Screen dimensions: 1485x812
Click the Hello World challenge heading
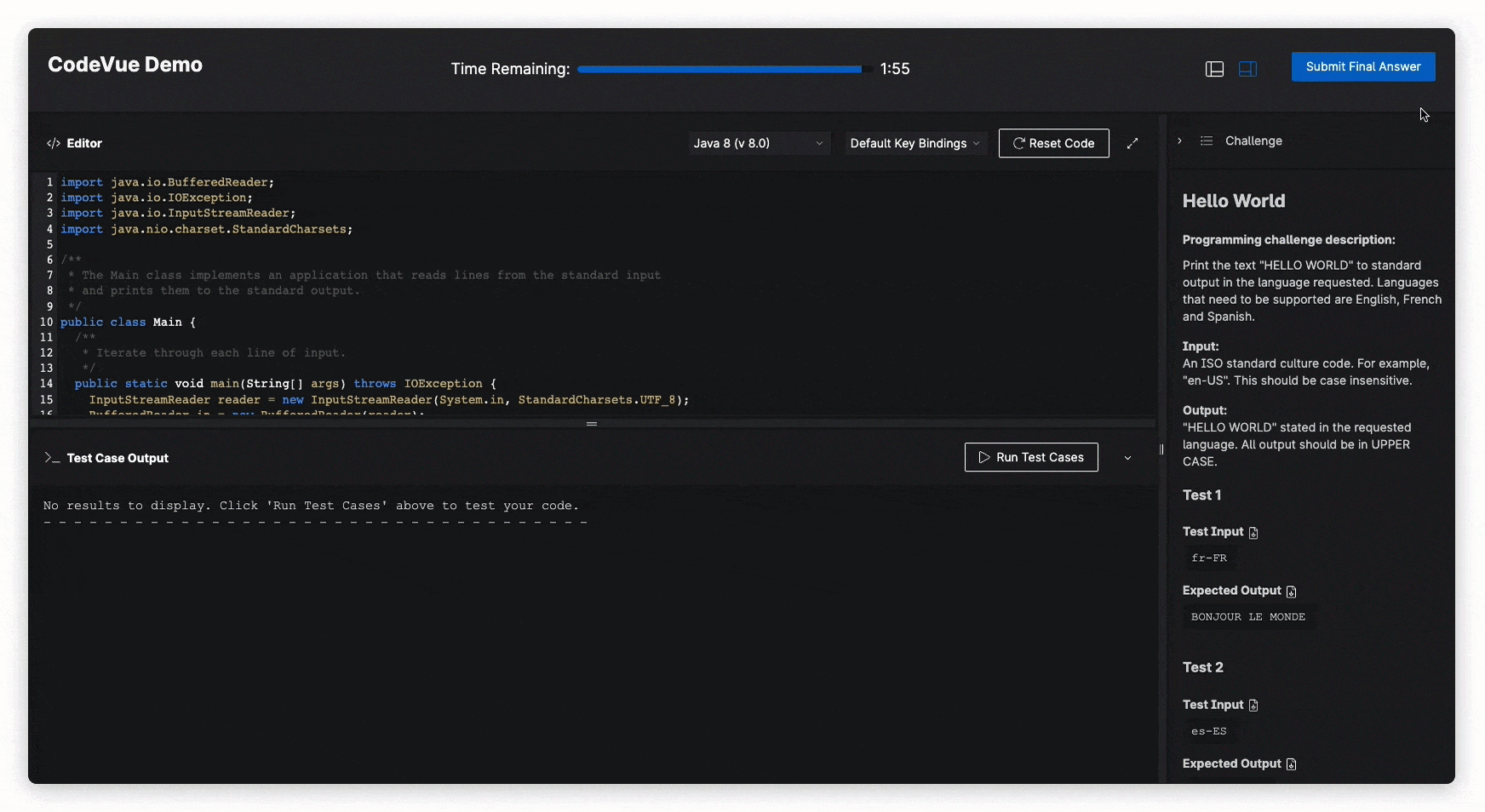[x=1234, y=201]
